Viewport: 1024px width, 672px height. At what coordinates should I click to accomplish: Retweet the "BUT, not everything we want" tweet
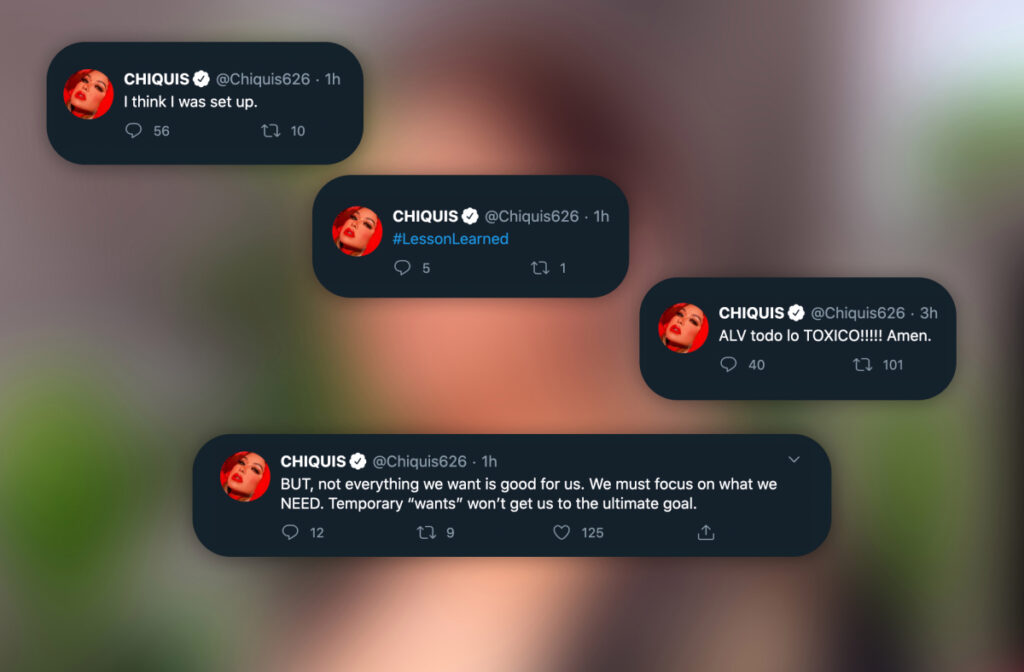(x=426, y=532)
